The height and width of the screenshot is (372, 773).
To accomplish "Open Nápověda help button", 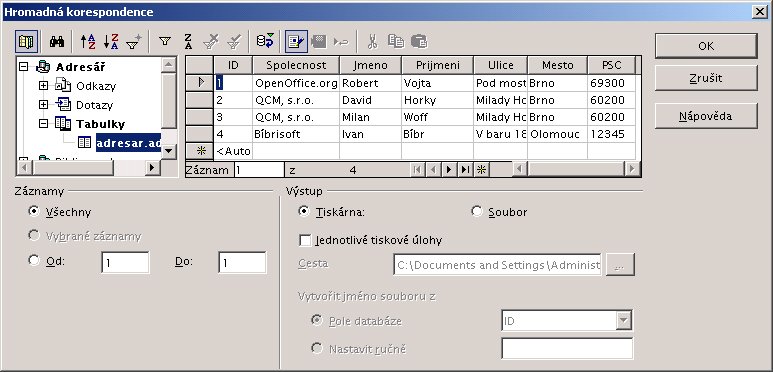I will tap(706, 116).
